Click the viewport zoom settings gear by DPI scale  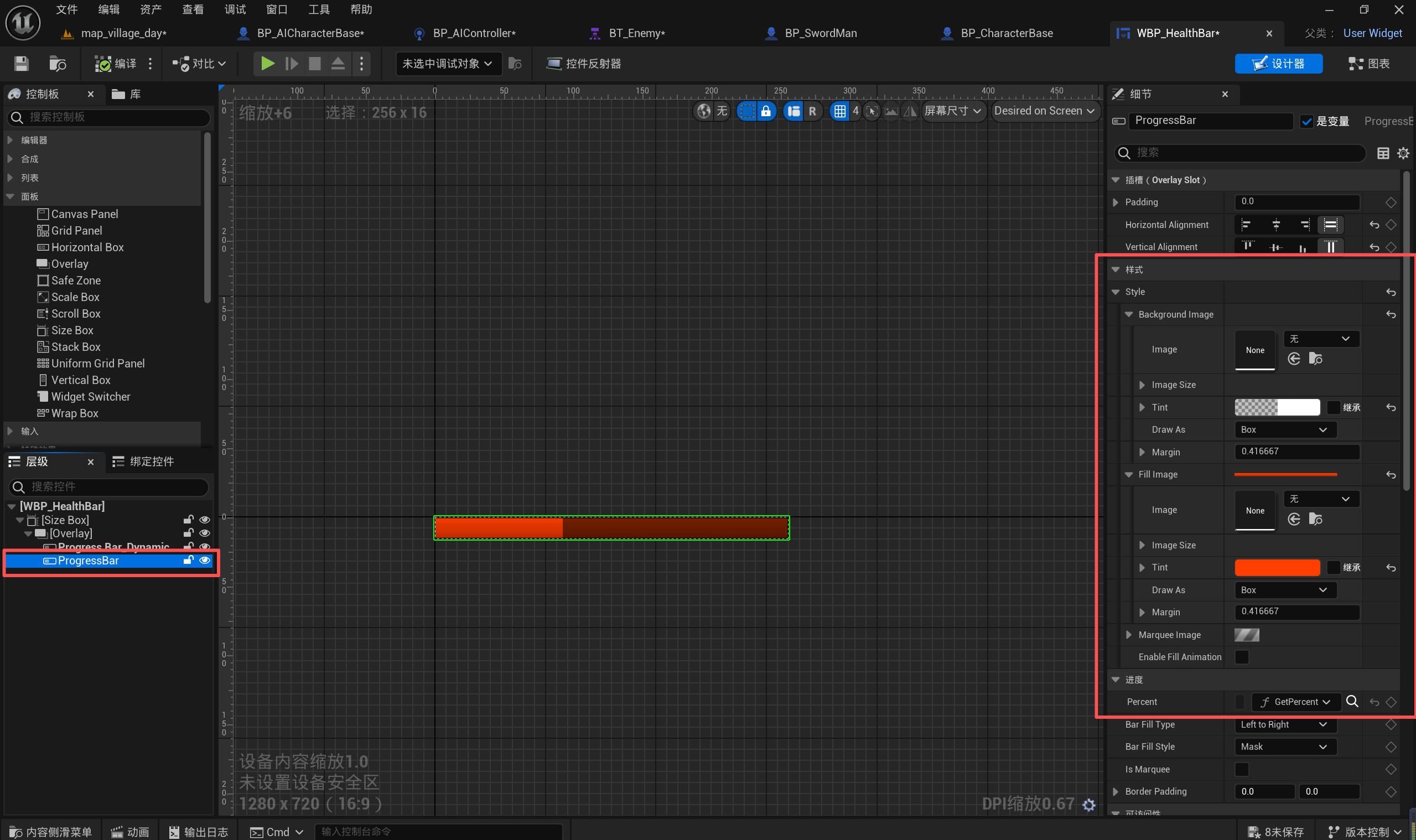[x=1089, y=805]
